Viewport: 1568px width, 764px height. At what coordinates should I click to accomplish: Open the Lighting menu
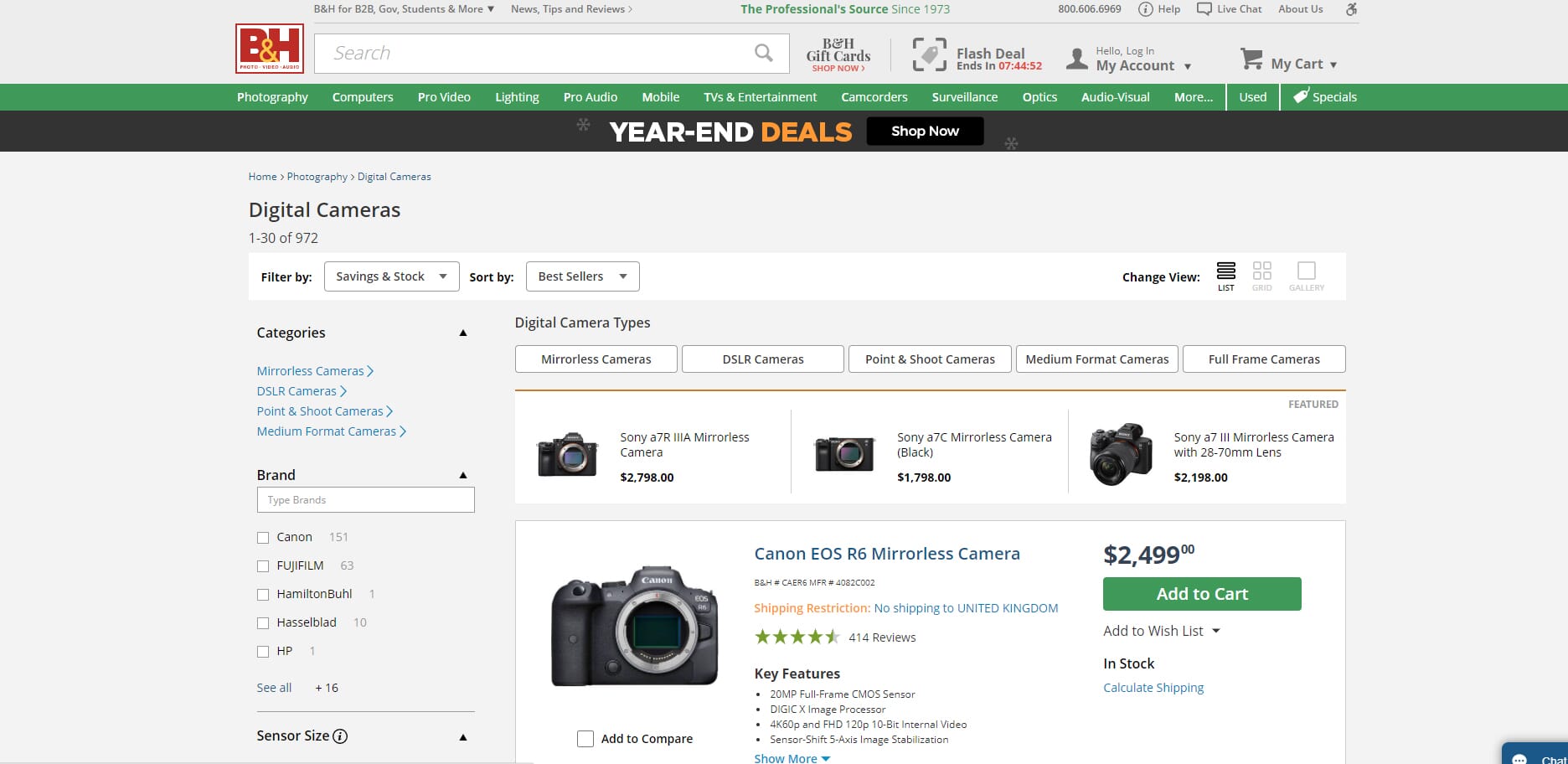517,97
